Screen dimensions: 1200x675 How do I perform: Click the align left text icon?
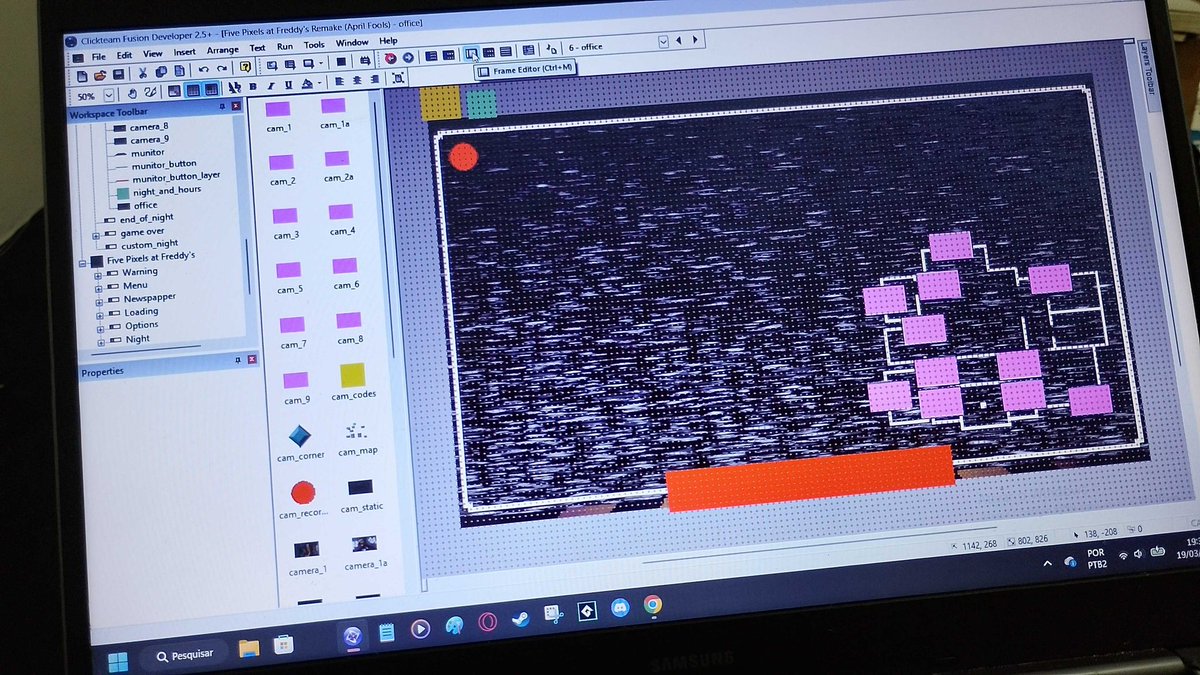tap(339, 81)
